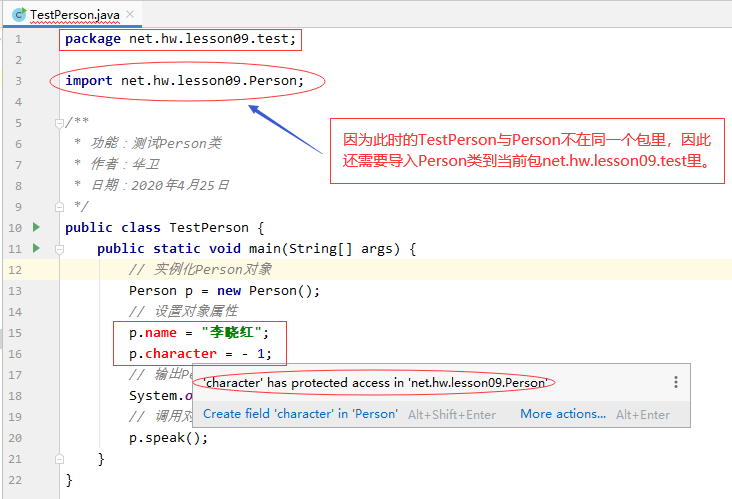Click the Java class icon on tab
732x499 pixels.
[19, 14]
